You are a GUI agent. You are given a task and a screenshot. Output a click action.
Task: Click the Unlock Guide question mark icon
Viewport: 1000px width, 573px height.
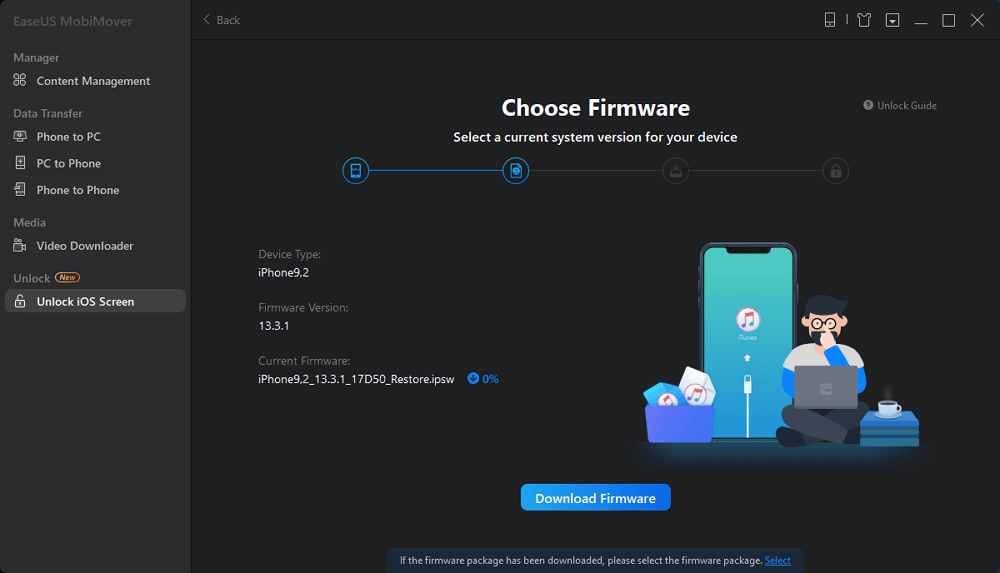tap(868, 105)
